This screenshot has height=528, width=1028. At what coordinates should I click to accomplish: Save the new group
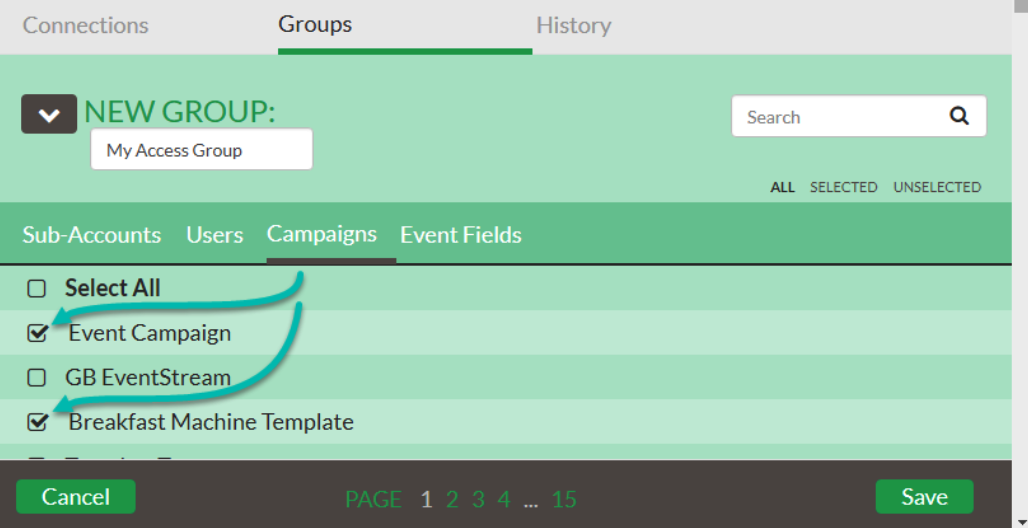pos(924,497)
